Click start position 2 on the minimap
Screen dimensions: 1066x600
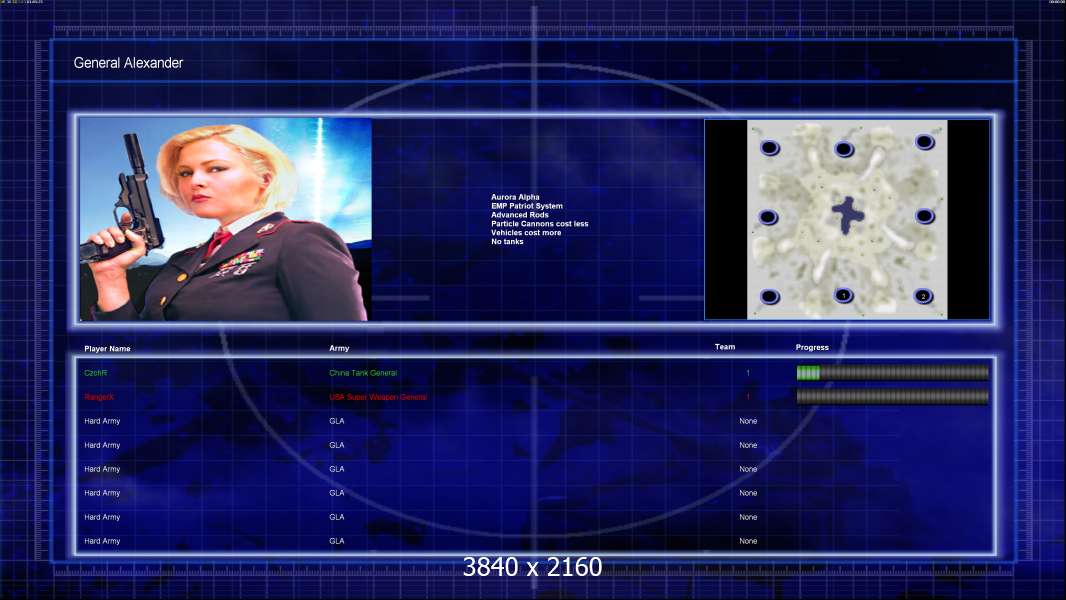923,296
